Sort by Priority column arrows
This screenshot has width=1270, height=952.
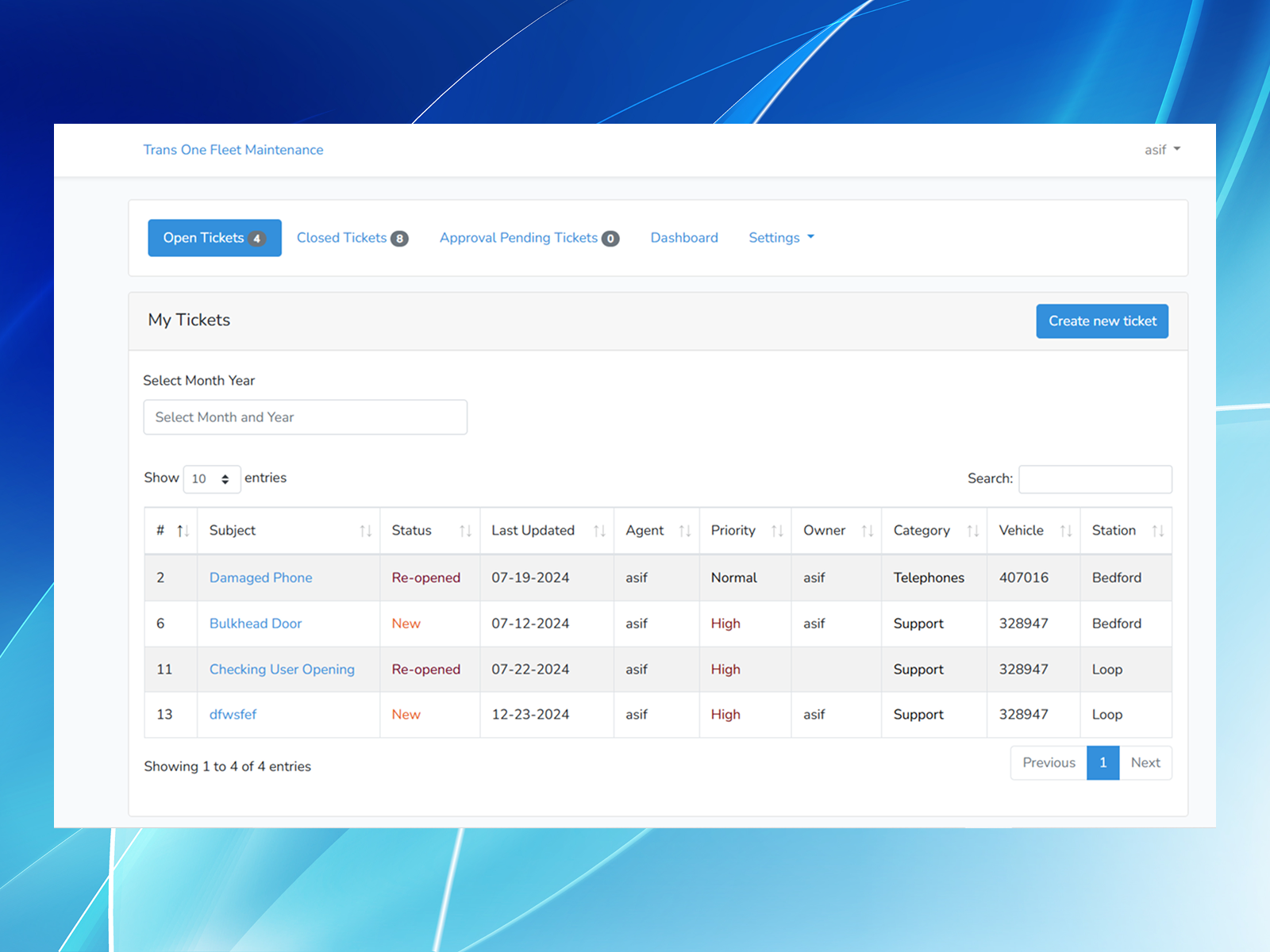[x=777, y=531]
